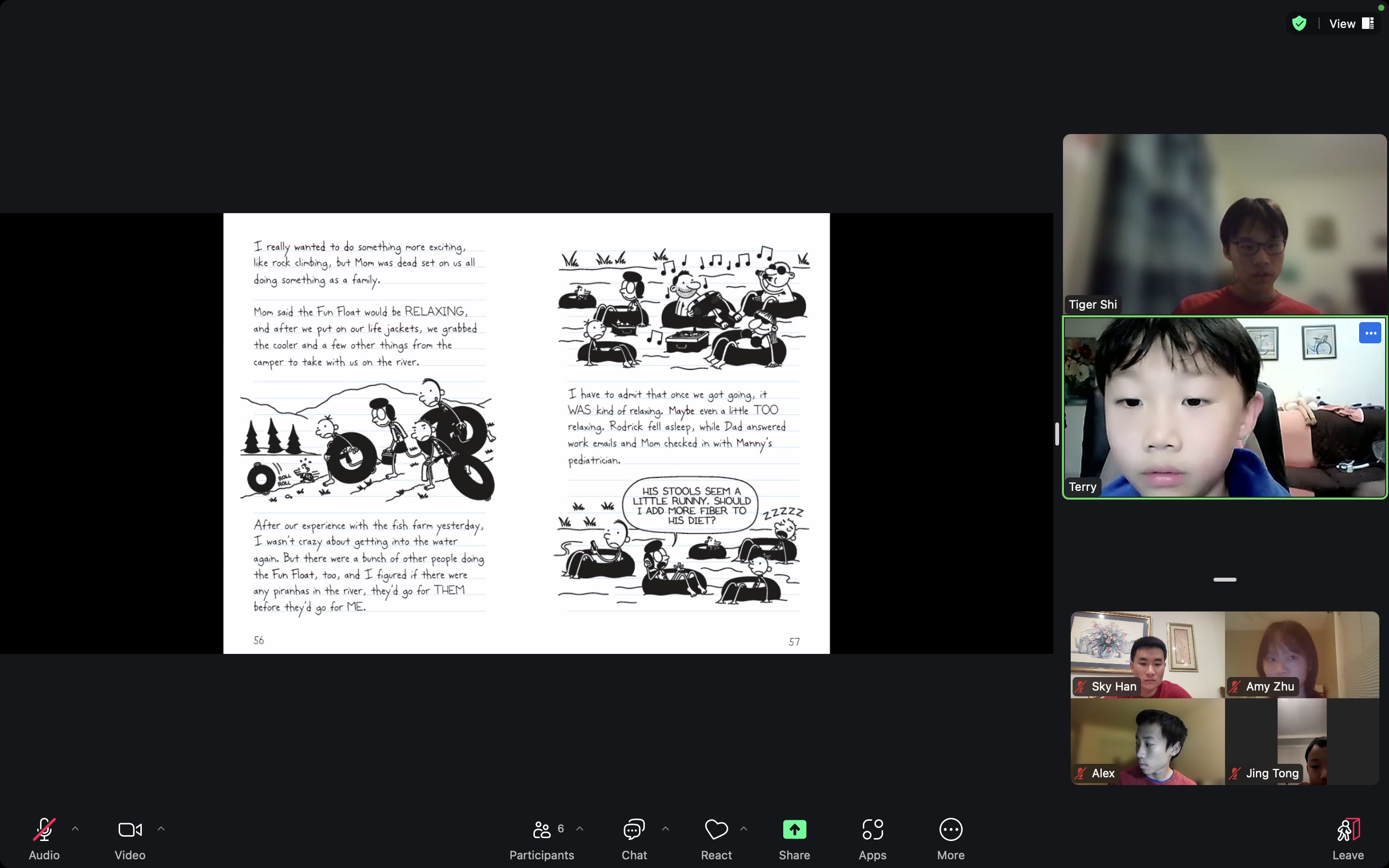1389x868 pixels.
Task: Click page number 57 in shared book
Action: click(794, 642)
